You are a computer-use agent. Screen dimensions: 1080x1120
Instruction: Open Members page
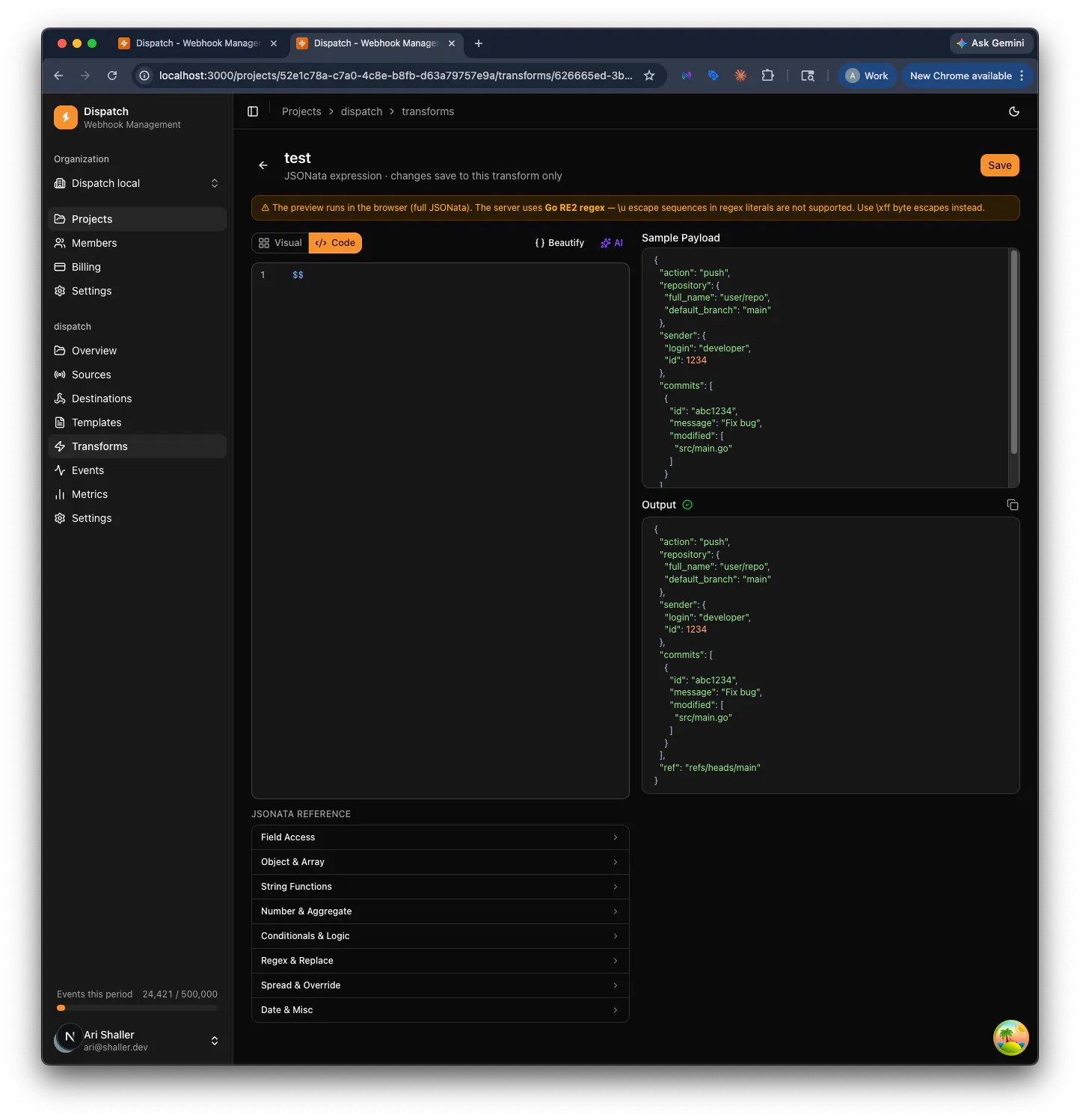click(x=138, y=243)
